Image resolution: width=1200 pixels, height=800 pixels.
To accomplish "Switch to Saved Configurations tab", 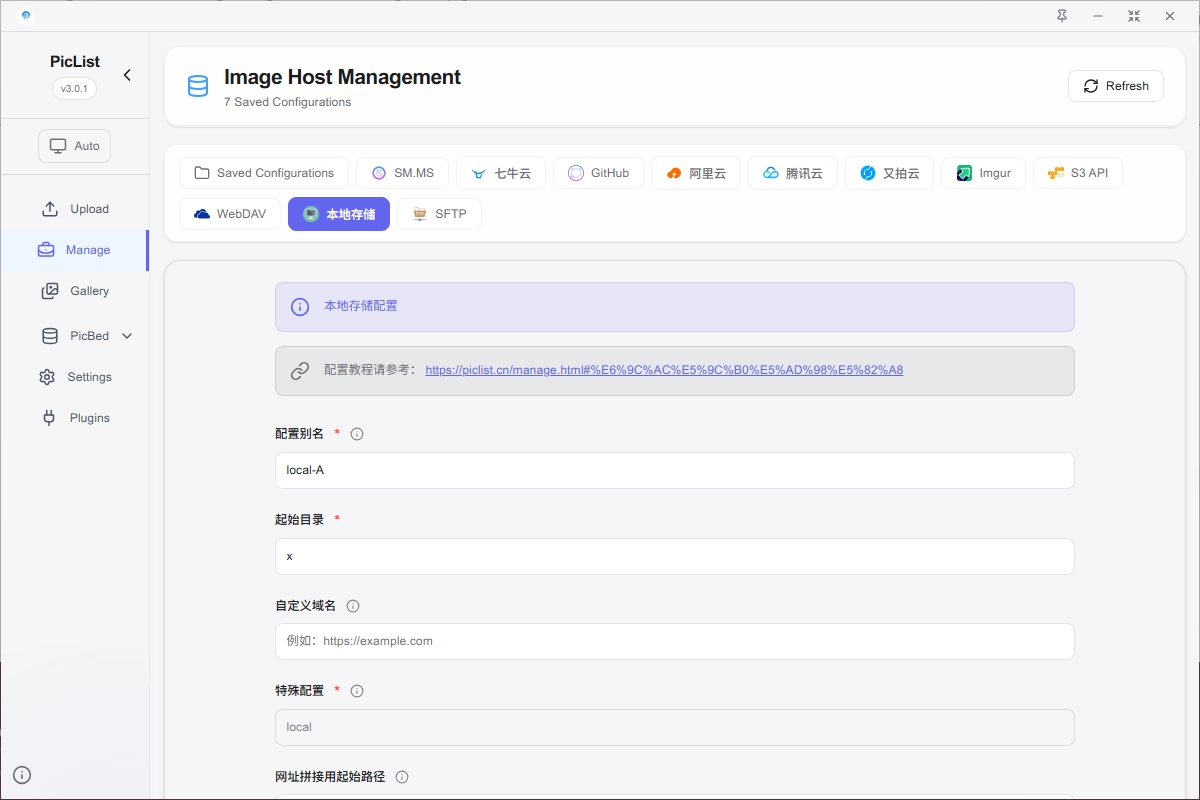I will pos(264,173).
